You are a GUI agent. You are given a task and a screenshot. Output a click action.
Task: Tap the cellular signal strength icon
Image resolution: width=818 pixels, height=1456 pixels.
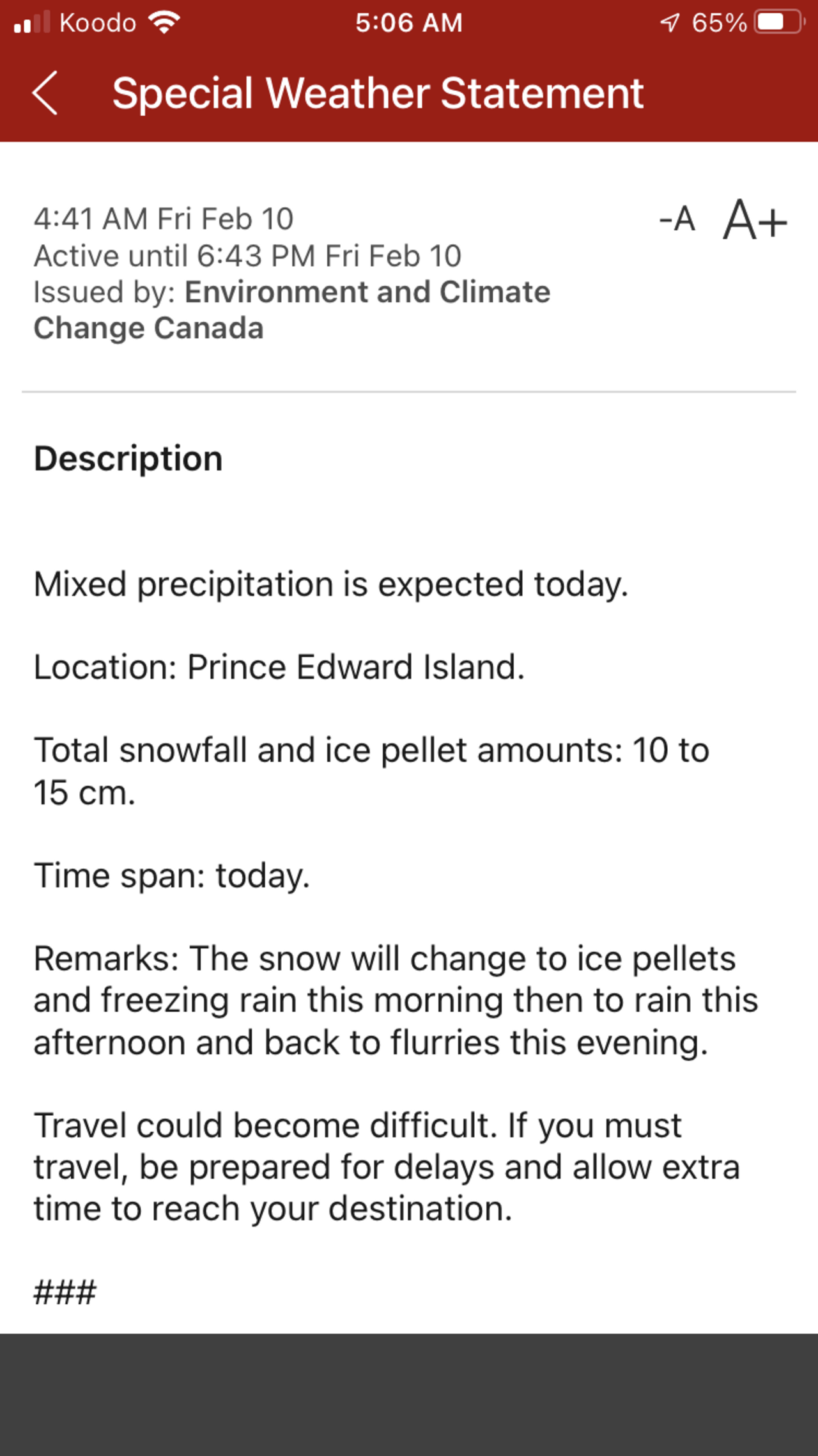click(32, 23)
